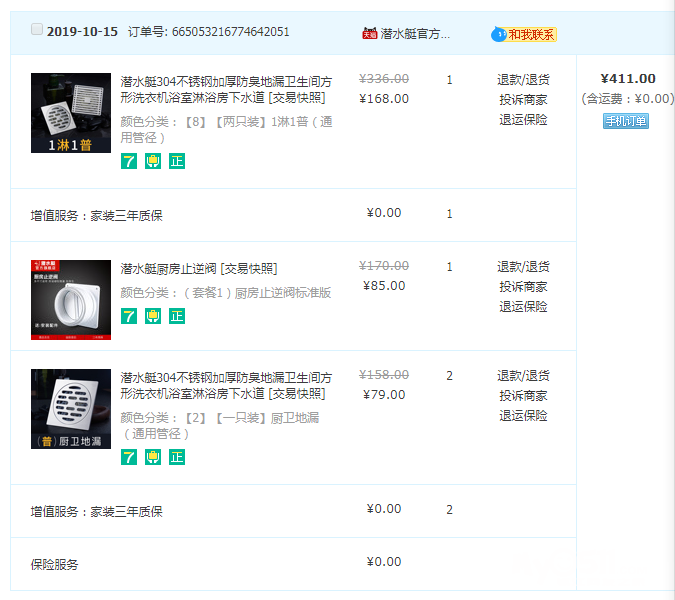The image size is (675, 600).
Task: Click the 7-day return icon under 厨房止逆阀
Action: click(129, 316)
